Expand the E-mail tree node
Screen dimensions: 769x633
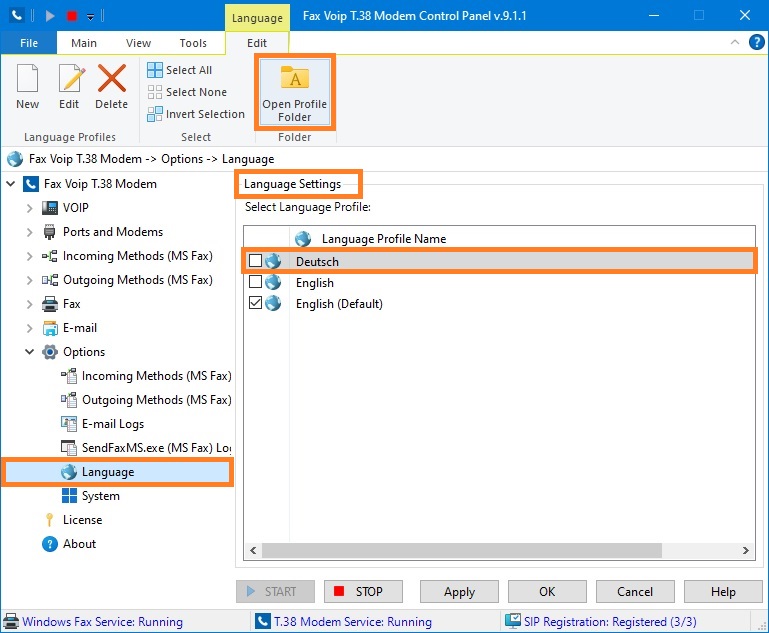(29, 329)
